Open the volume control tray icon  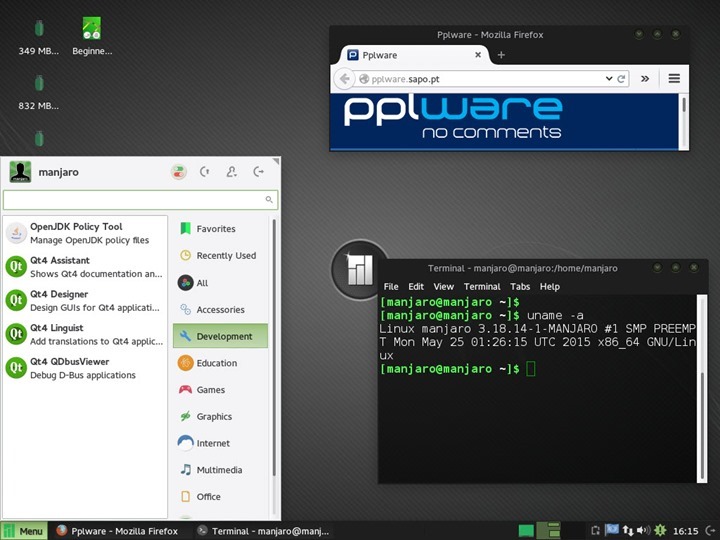point(644,531)
